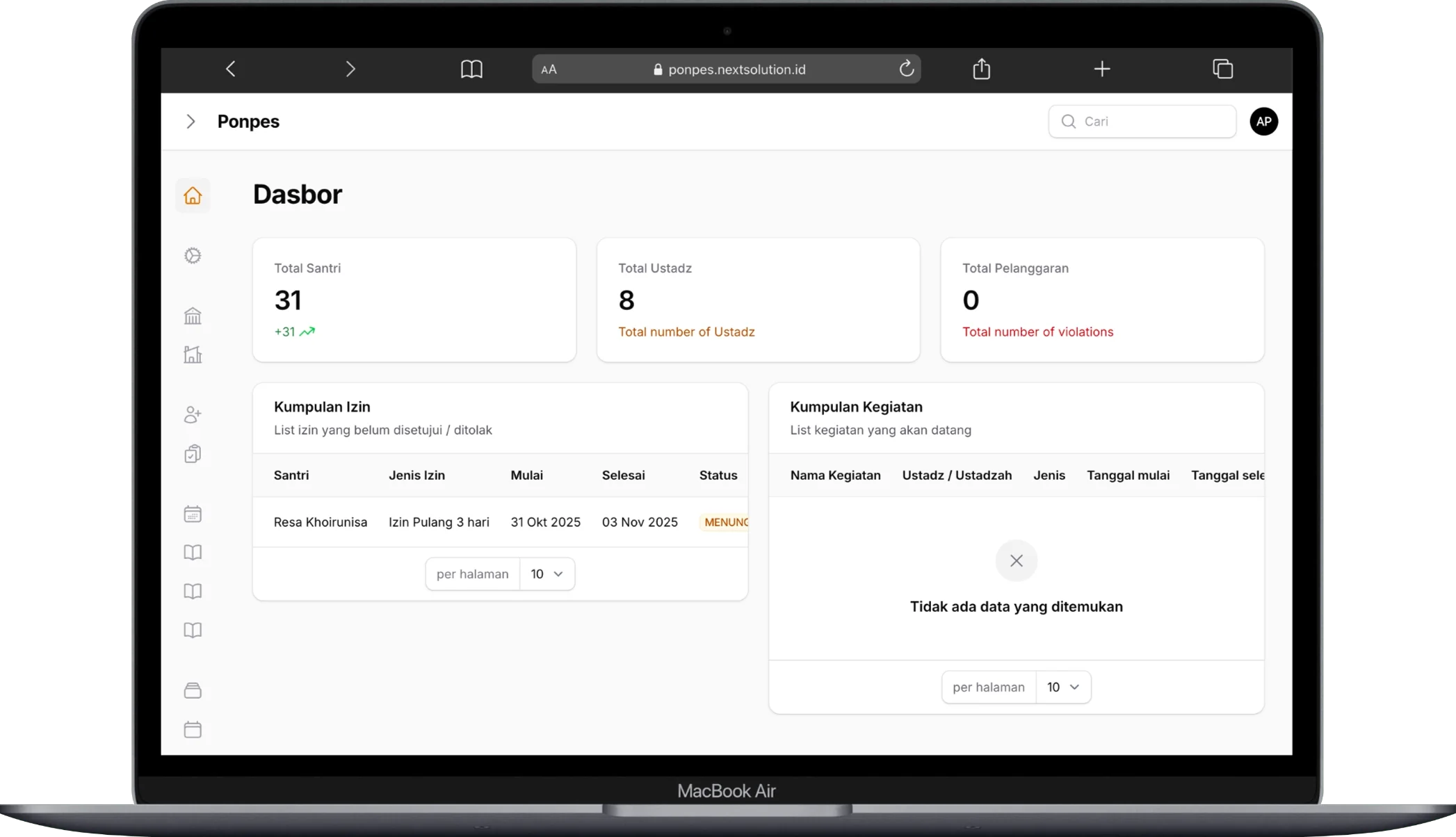Viewport: 1456px width, 837px height.
Task: Reload the page with refresh icon
Action: point(906,69)
